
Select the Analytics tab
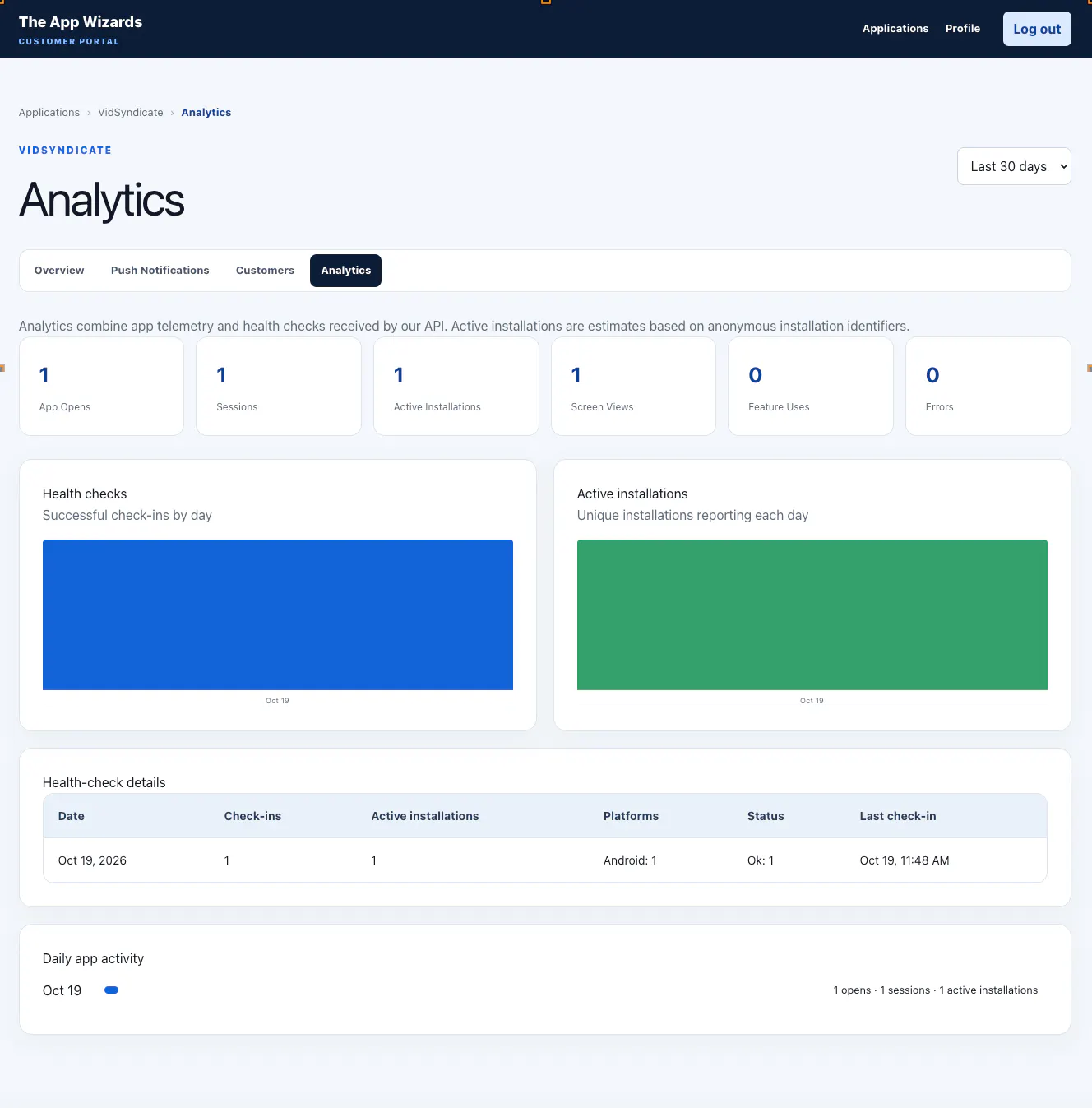pyautogui.click(x=345, y=271)
